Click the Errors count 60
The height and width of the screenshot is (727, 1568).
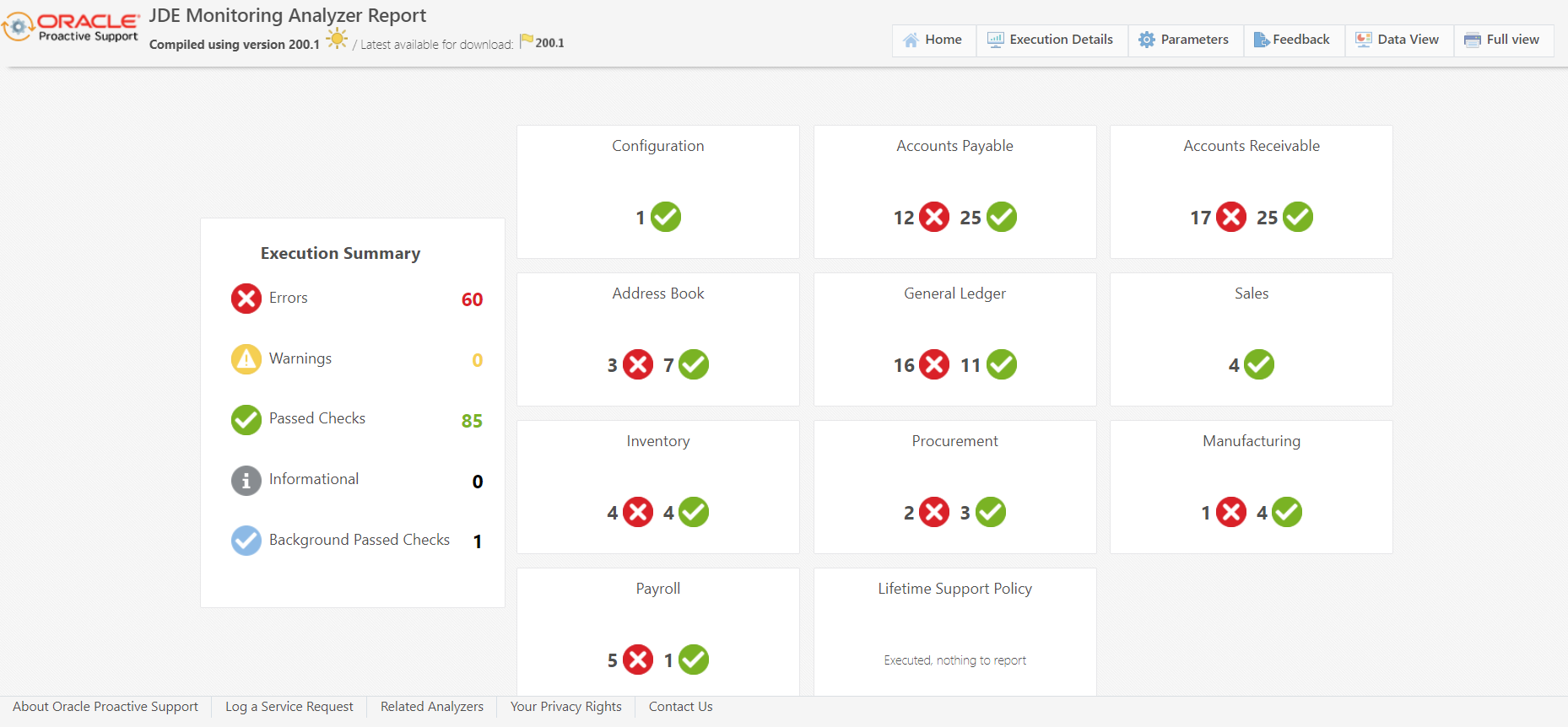click(472, 299)
